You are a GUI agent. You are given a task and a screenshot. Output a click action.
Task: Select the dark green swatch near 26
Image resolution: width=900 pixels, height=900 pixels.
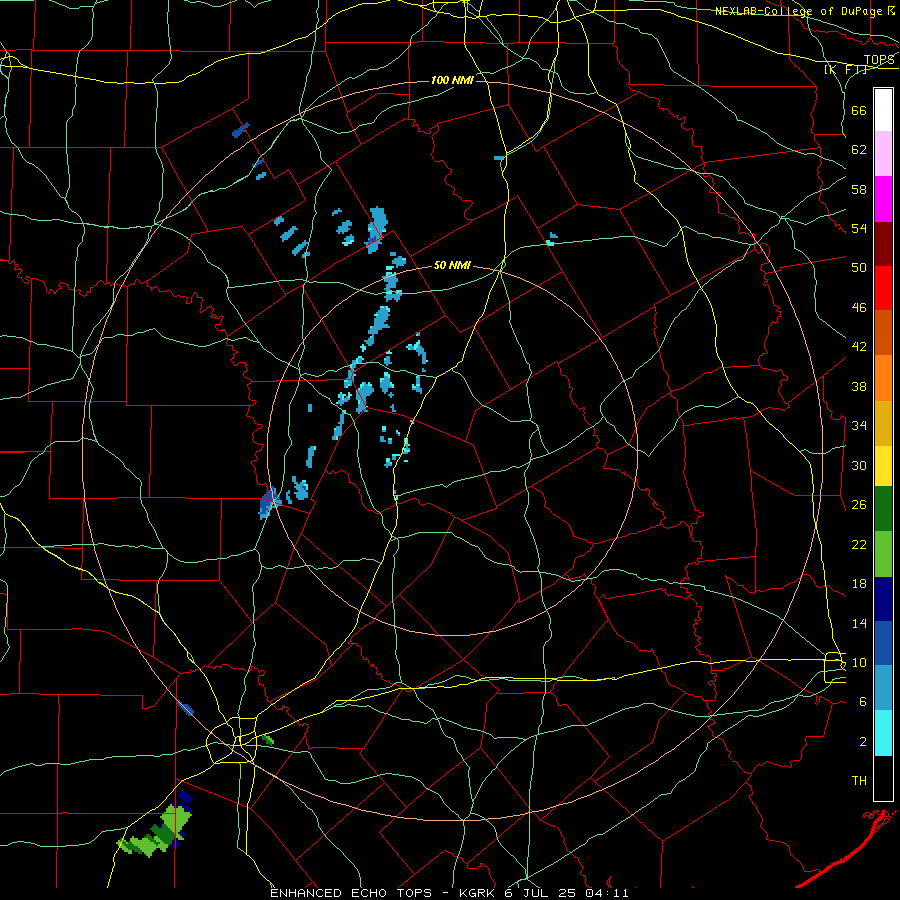[x=883, y=509]
